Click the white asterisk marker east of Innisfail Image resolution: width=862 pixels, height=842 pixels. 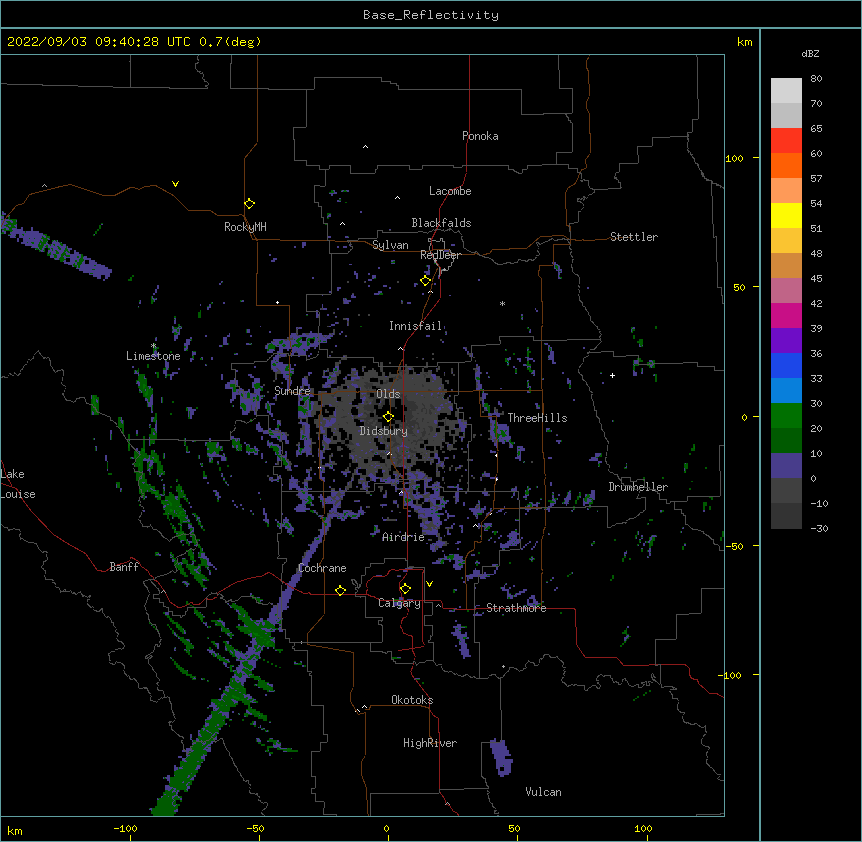tap(502, 303)
